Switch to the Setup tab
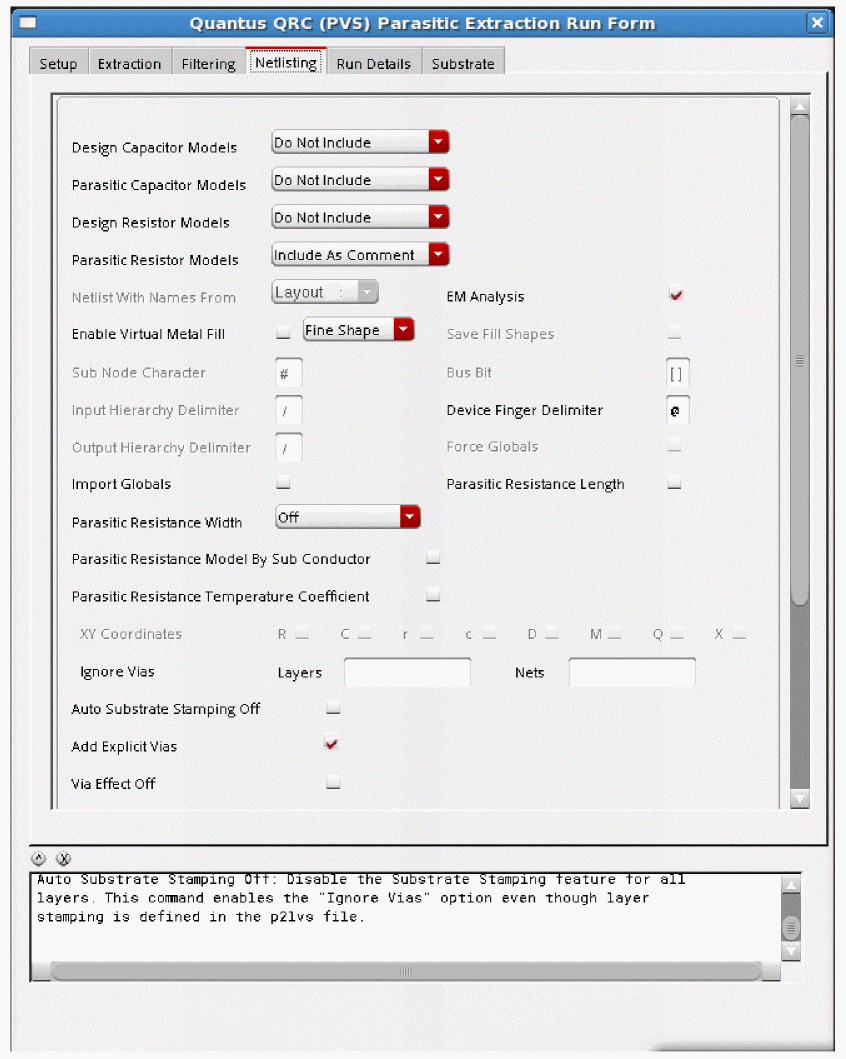846x1059 pixels. 58,63
